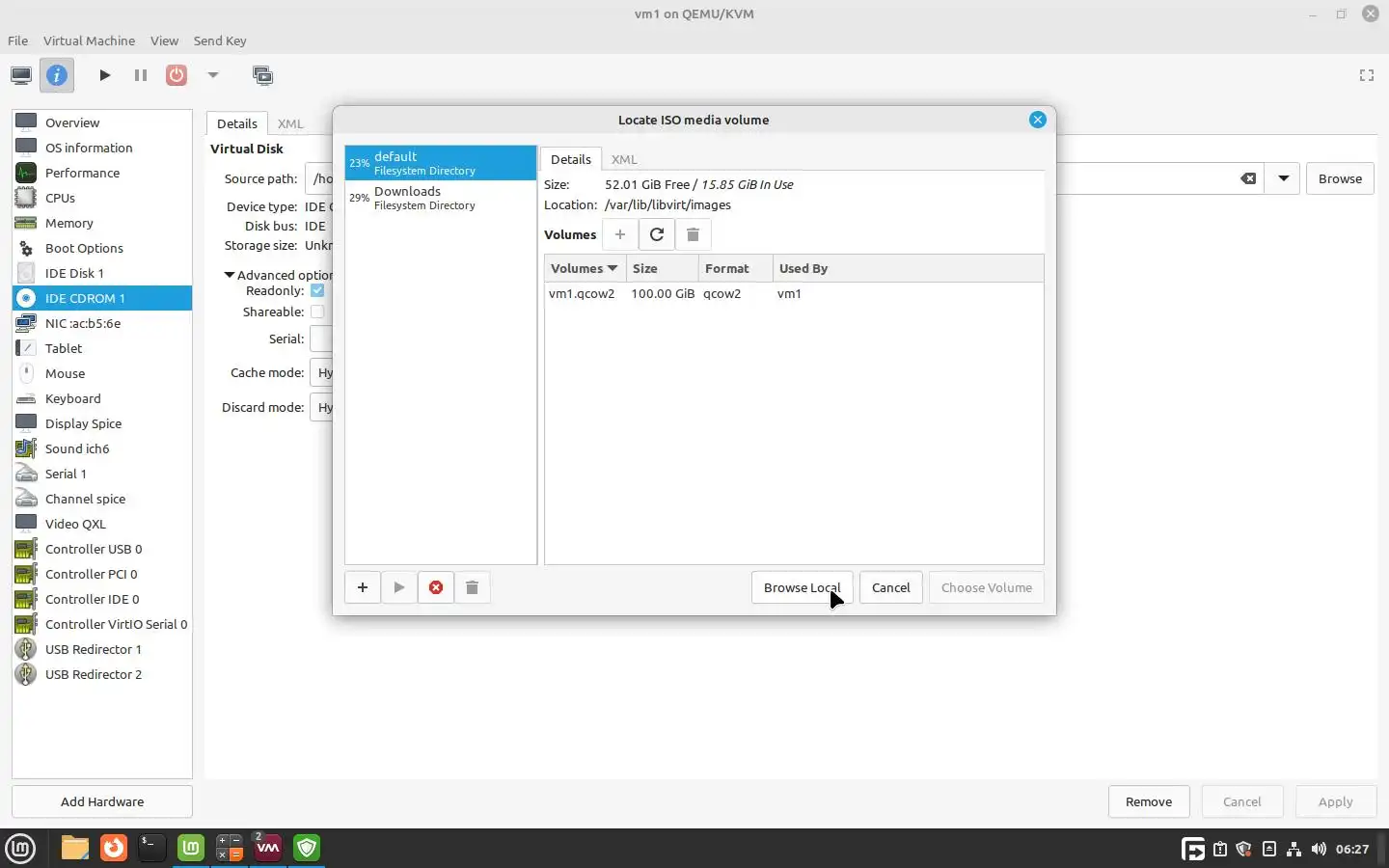Cancel the ISO media volume dialog

(x=890, y=587)
